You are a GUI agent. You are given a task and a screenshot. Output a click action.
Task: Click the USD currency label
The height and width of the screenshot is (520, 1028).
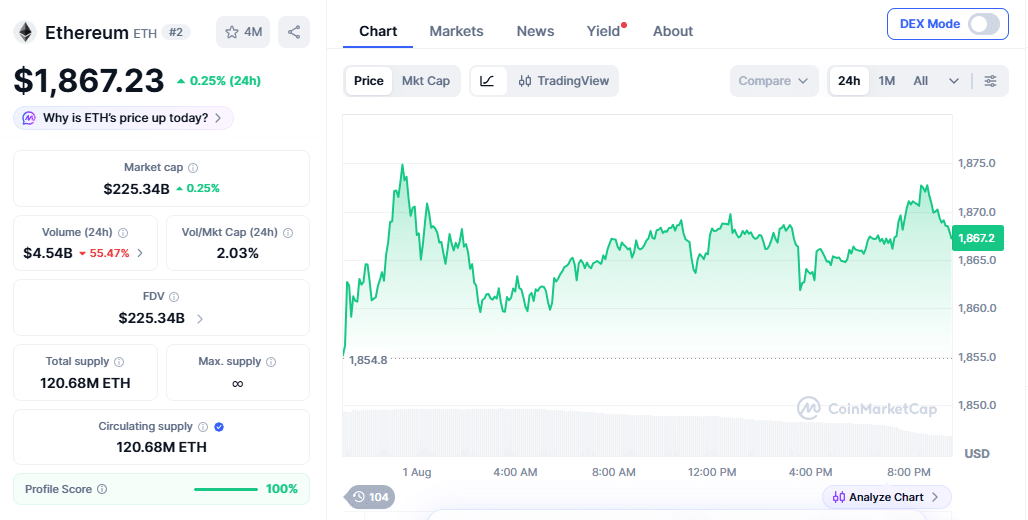click(977, 454)
